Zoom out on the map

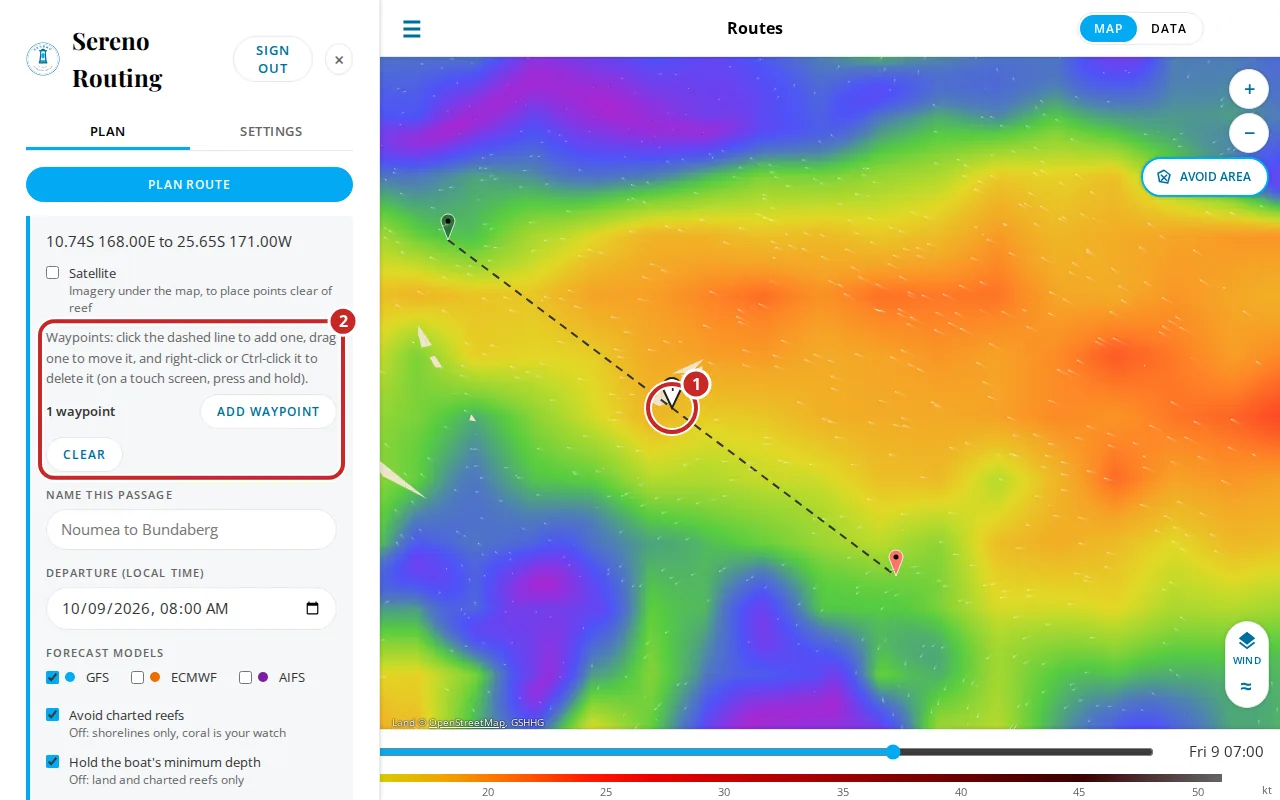pyautogui.click(x=1249, y=133)
